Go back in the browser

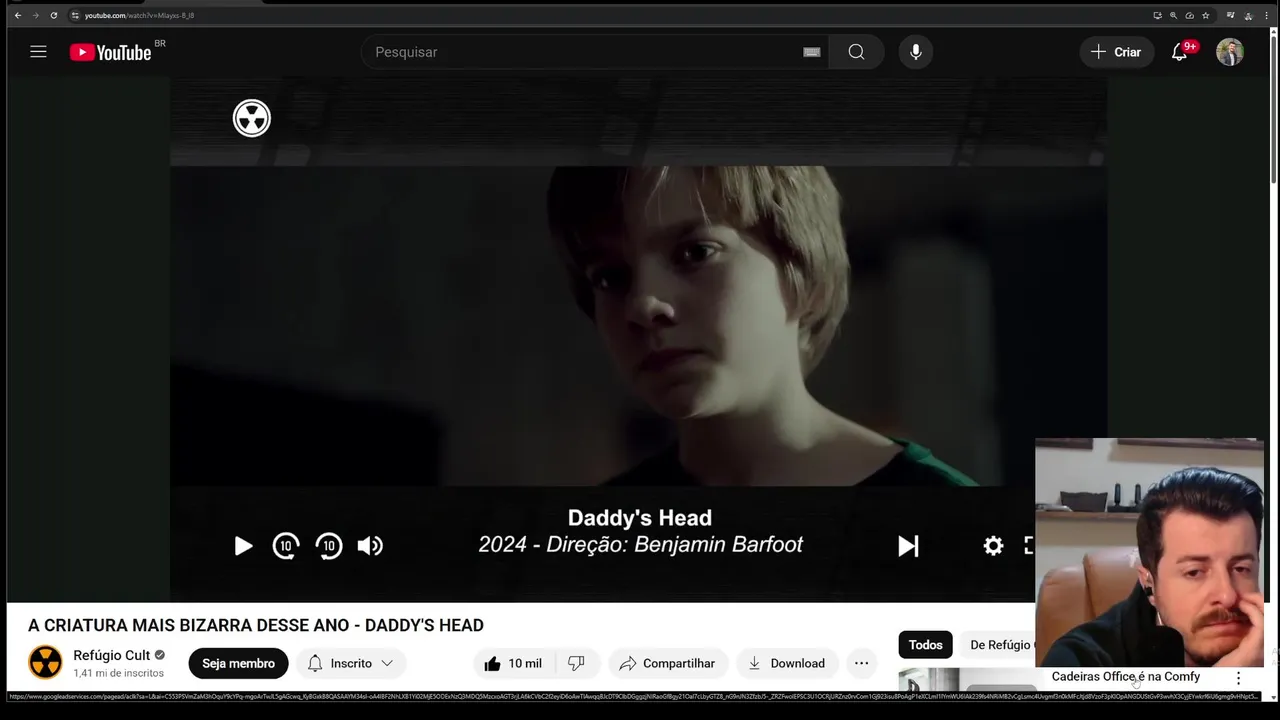(x=18, y=15)
